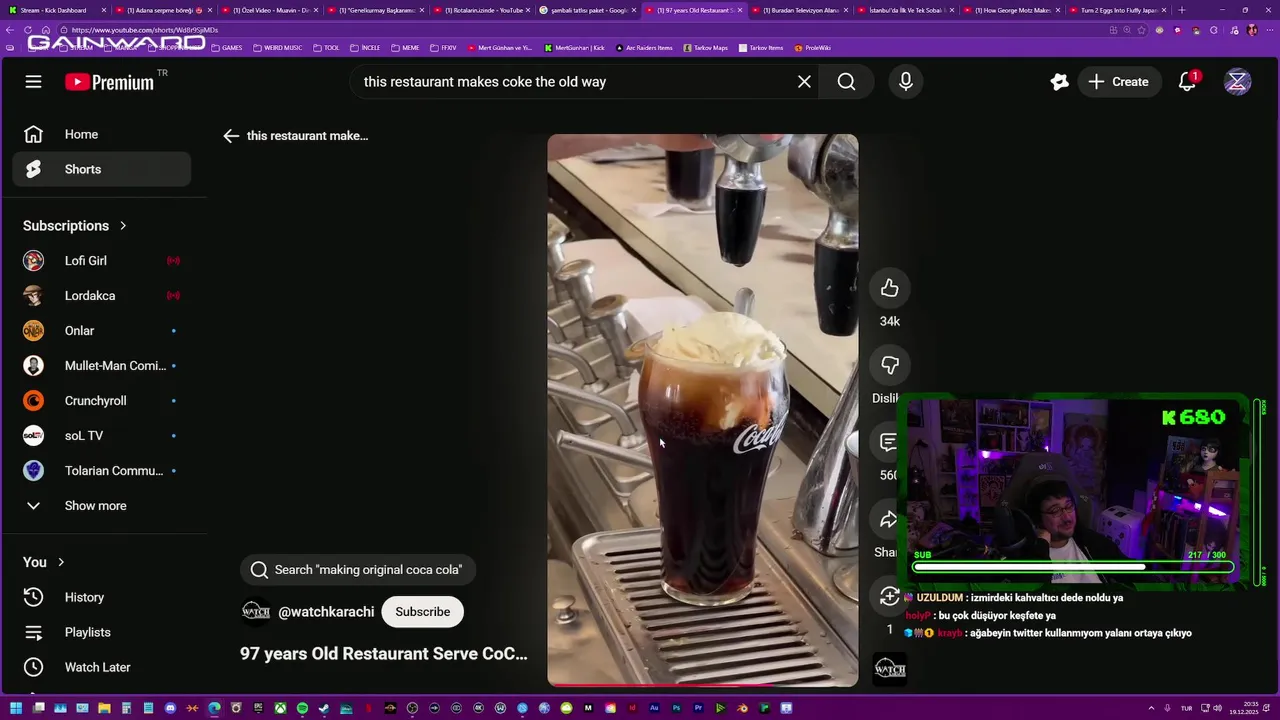Expand the Subscriptions section
Image resolution: width=1280 pixels, height=720 pixels.
click(75, 226)
